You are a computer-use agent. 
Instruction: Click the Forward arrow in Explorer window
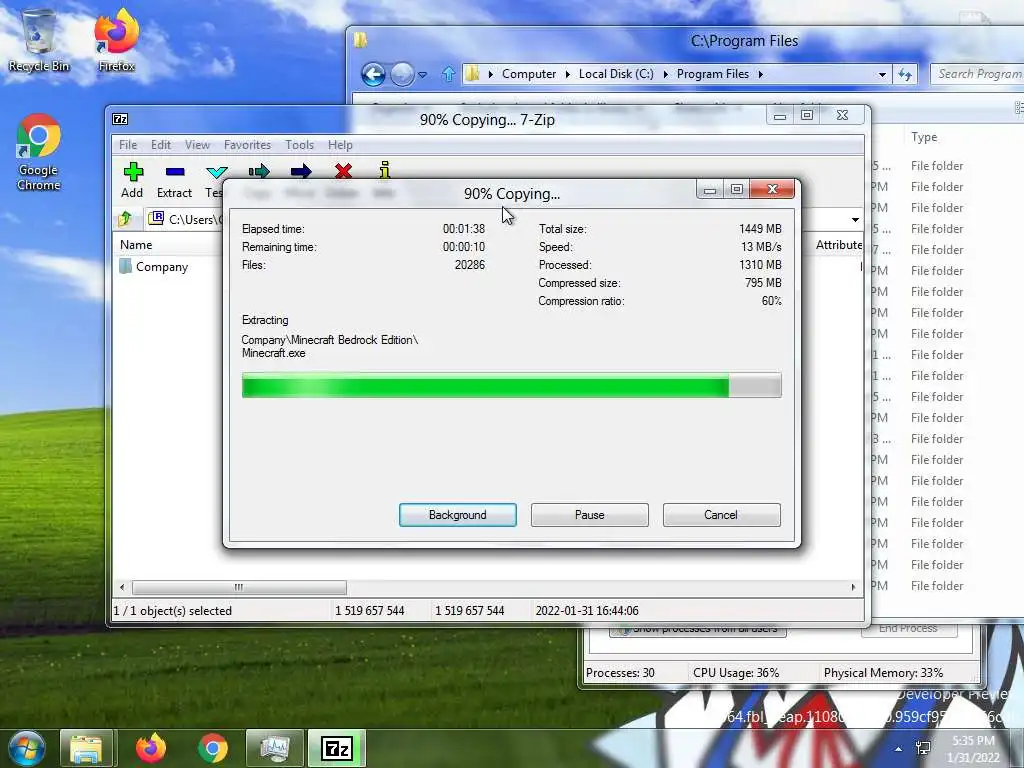[402, 74]
